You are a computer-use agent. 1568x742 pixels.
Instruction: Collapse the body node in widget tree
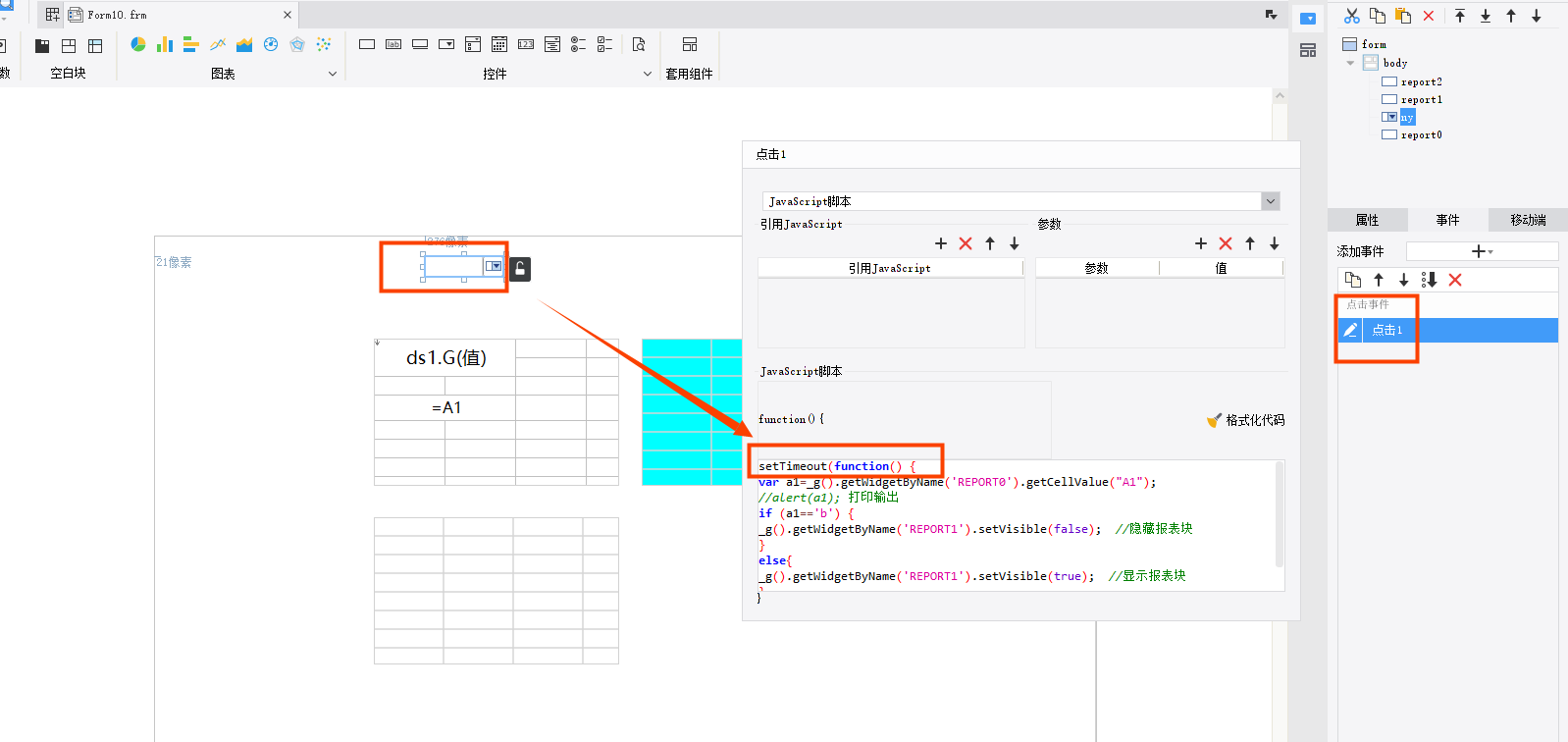[x=1351, y=63]
